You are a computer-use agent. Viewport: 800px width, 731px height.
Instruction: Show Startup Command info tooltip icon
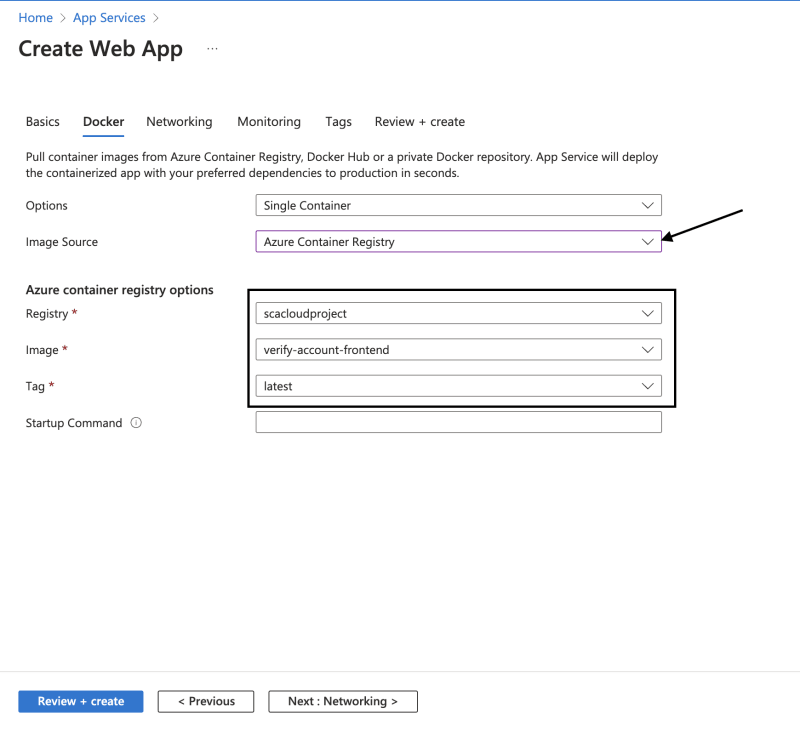[136, 423]
